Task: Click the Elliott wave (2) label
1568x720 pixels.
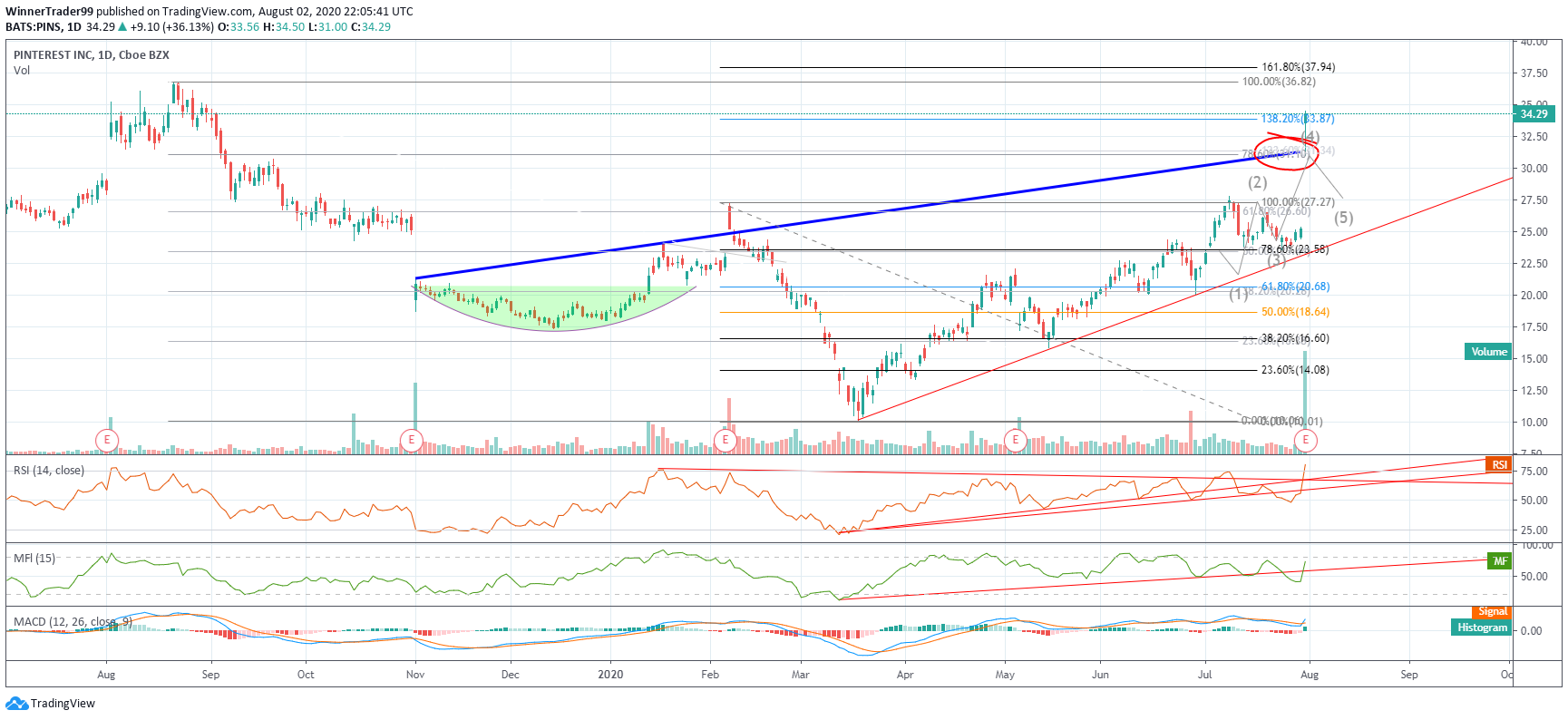Action: (1257, 182)
